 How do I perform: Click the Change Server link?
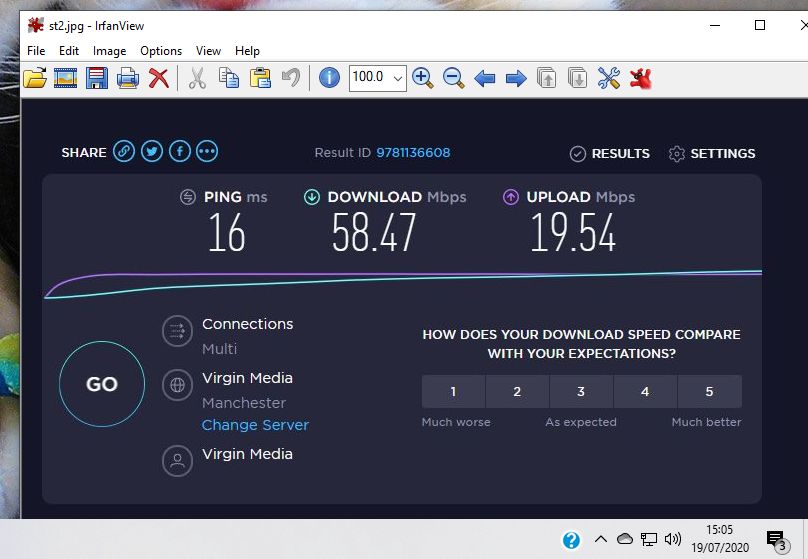[x=255, y=425]
